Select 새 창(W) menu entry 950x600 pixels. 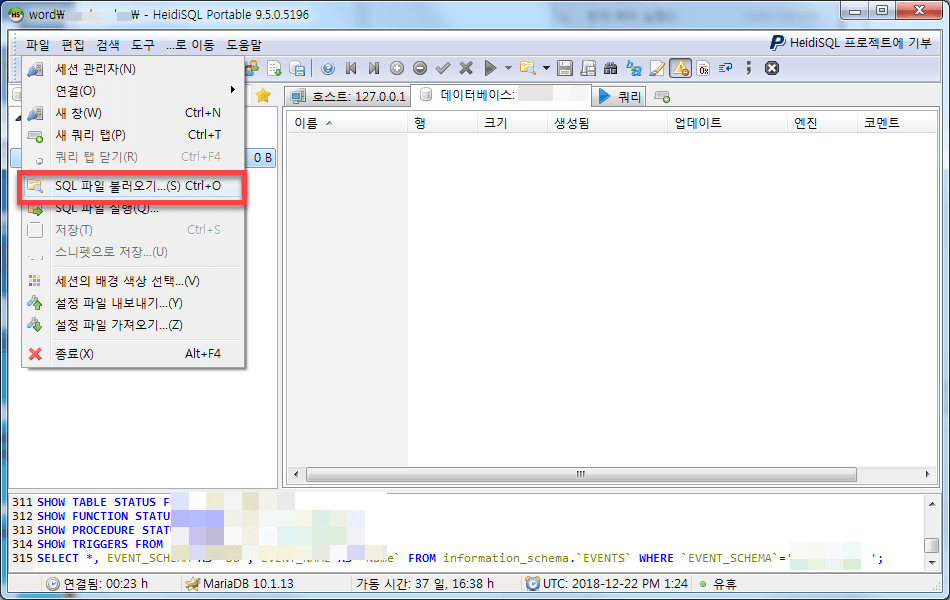pyautogui.click(x=133, y=113)
